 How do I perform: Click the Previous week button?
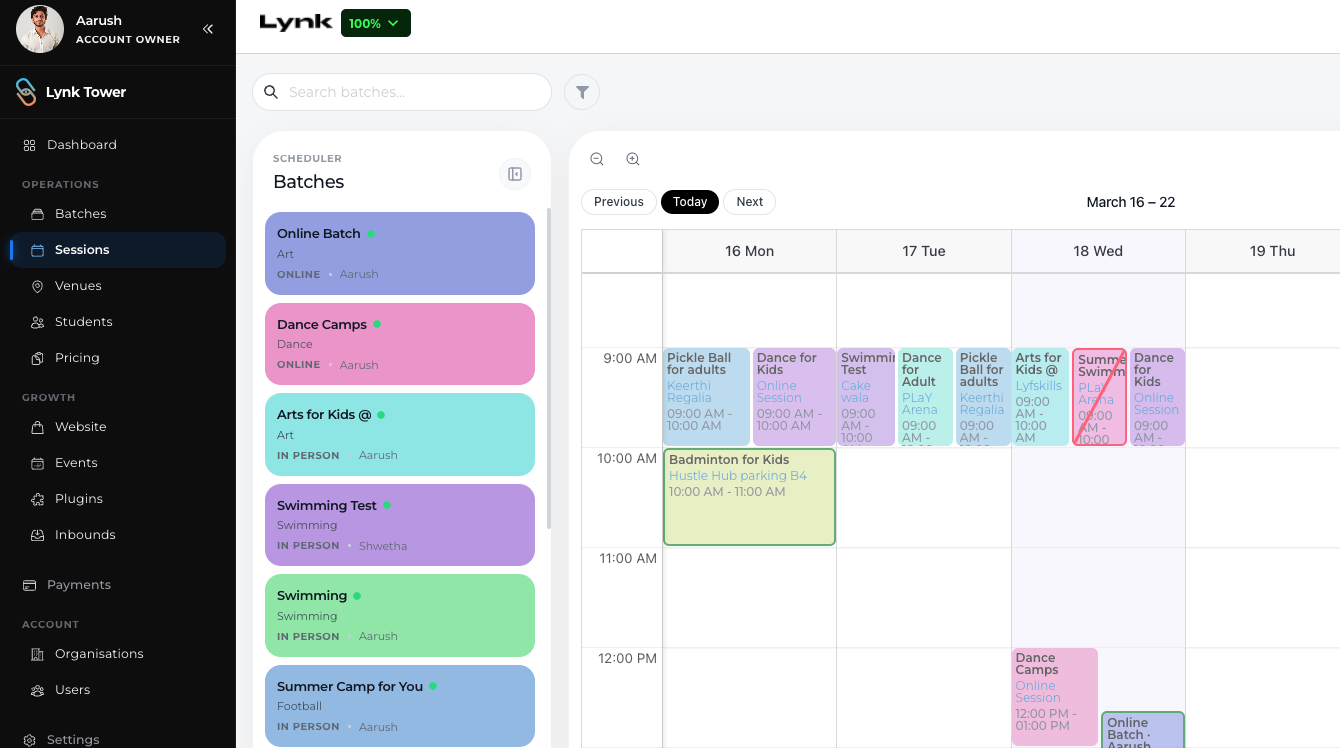point(619,202)
